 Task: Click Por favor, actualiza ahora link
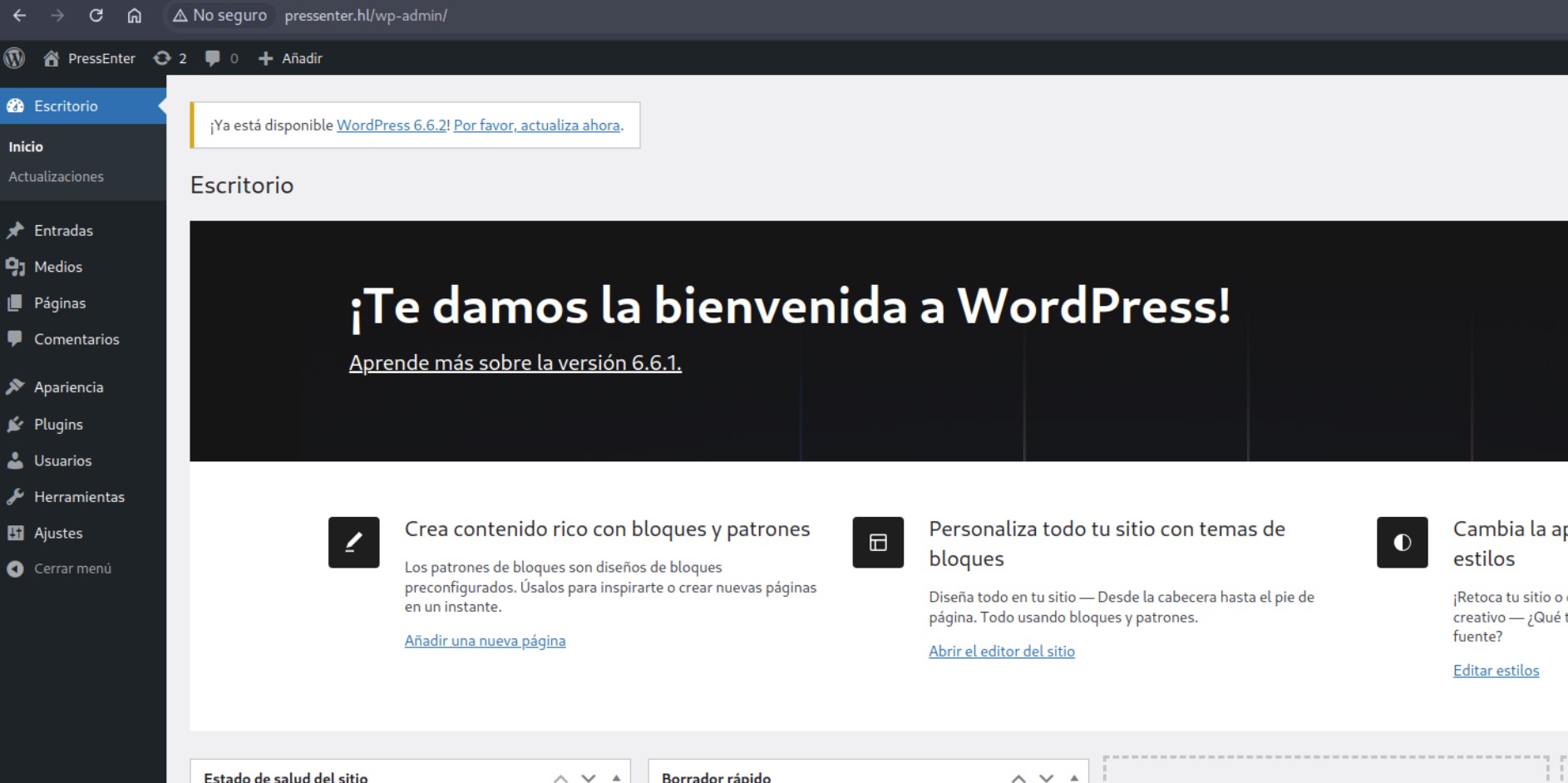point(537,125)
